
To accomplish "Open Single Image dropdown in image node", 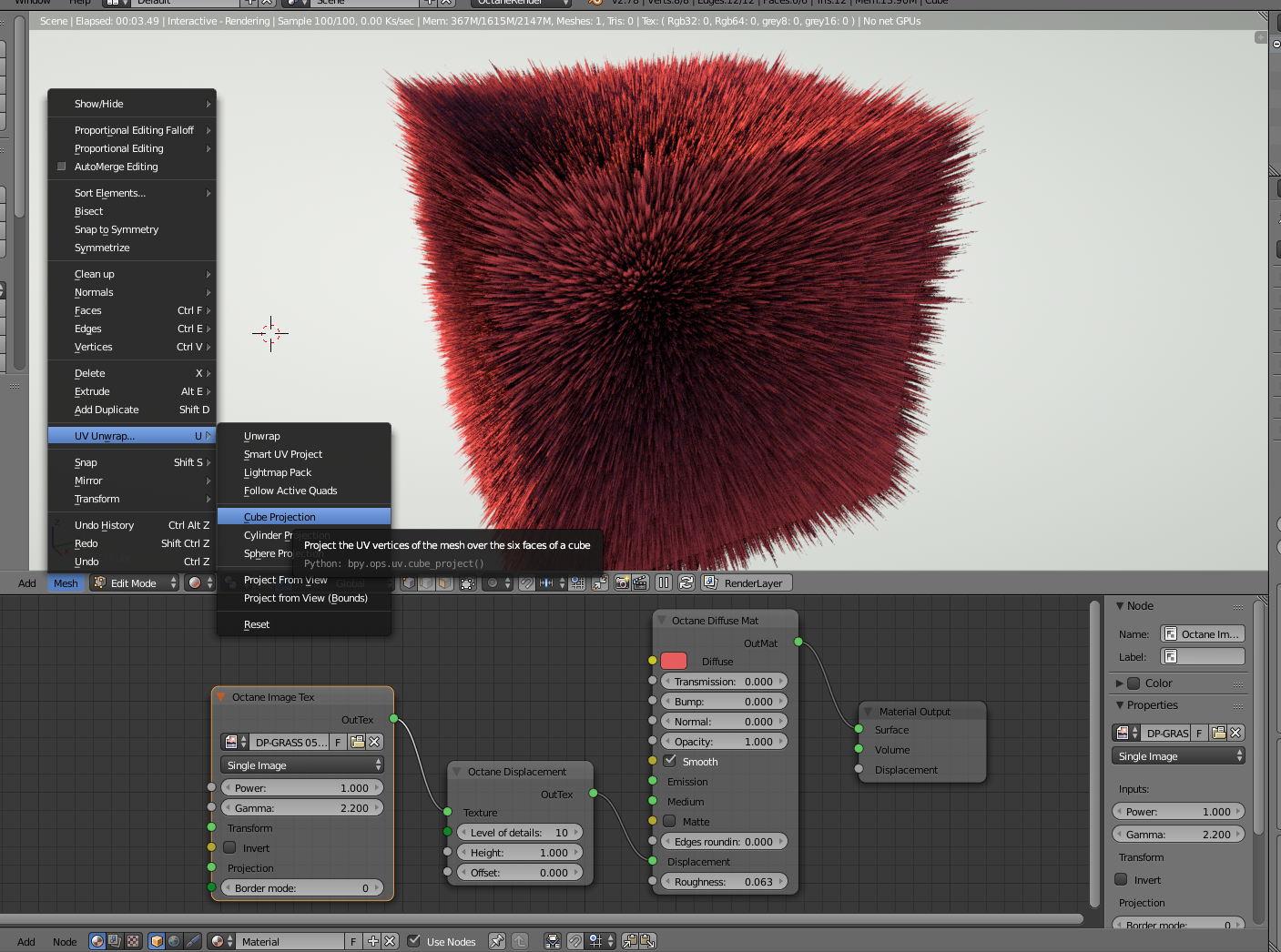I will (x=302, y=765).
